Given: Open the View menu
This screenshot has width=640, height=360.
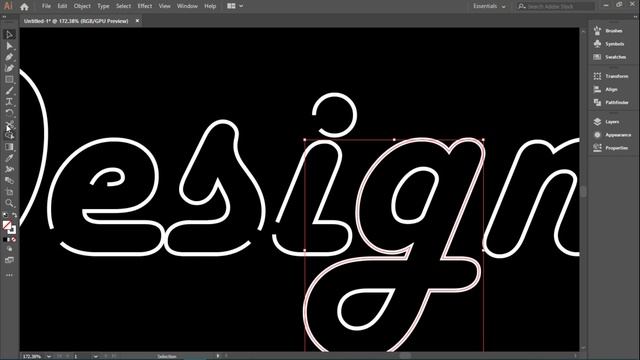Looking at the screenshot, I should coord(164,6).
